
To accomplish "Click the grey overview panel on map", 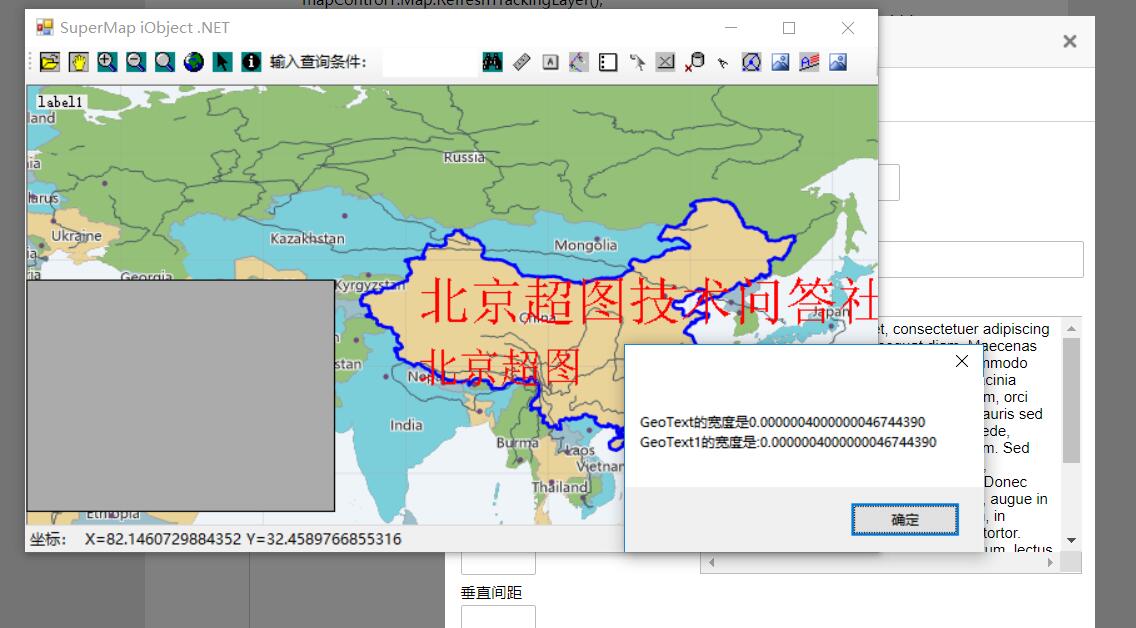I will tap(180, 395).
